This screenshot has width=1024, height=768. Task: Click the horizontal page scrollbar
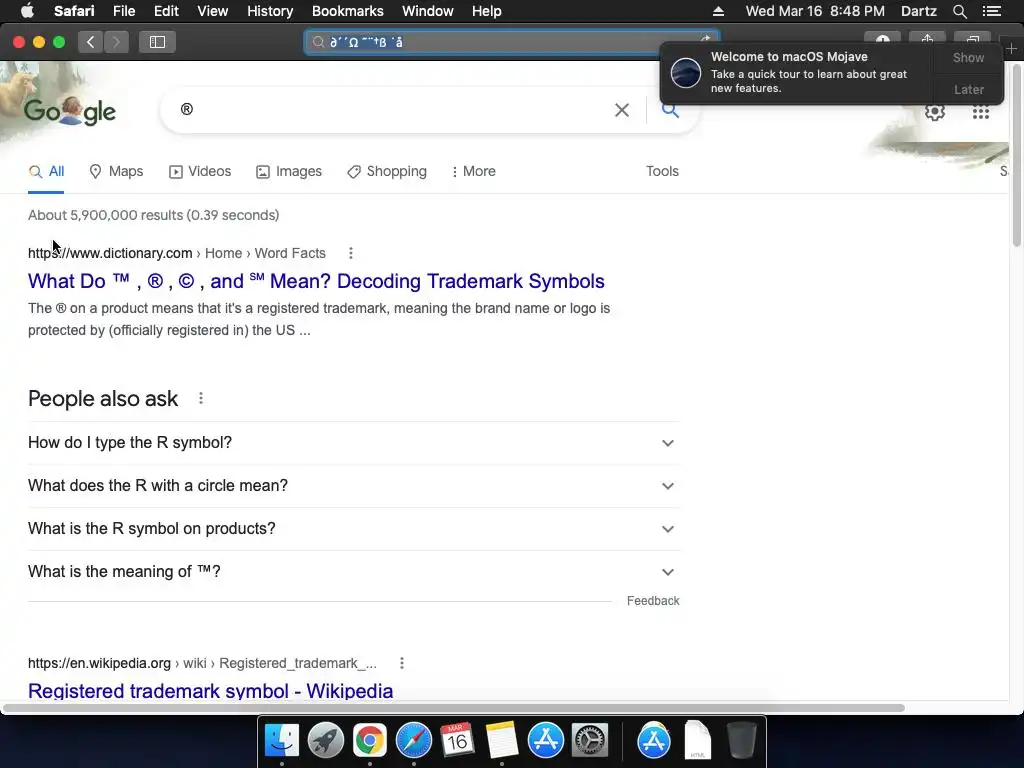point(453,708)
